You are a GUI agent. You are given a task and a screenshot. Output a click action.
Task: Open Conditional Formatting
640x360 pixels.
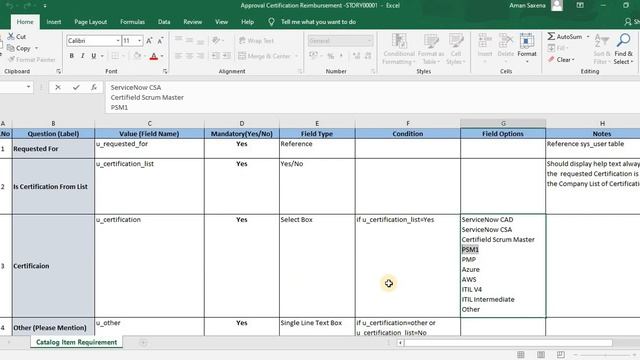(399, 49)
